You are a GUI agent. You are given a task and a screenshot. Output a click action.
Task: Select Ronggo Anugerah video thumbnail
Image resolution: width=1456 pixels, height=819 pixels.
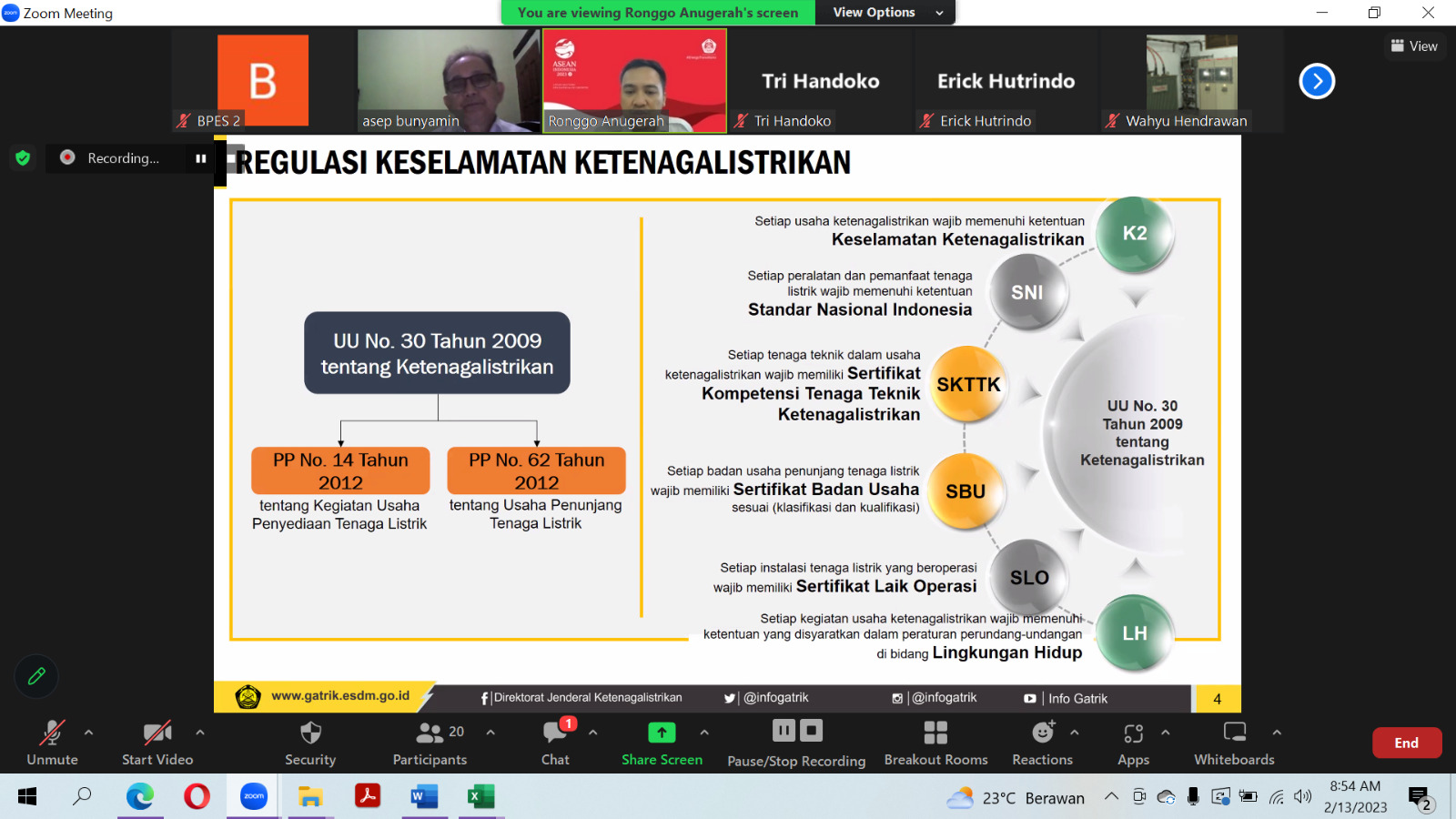pyautogui.click(x=634, y=81)
